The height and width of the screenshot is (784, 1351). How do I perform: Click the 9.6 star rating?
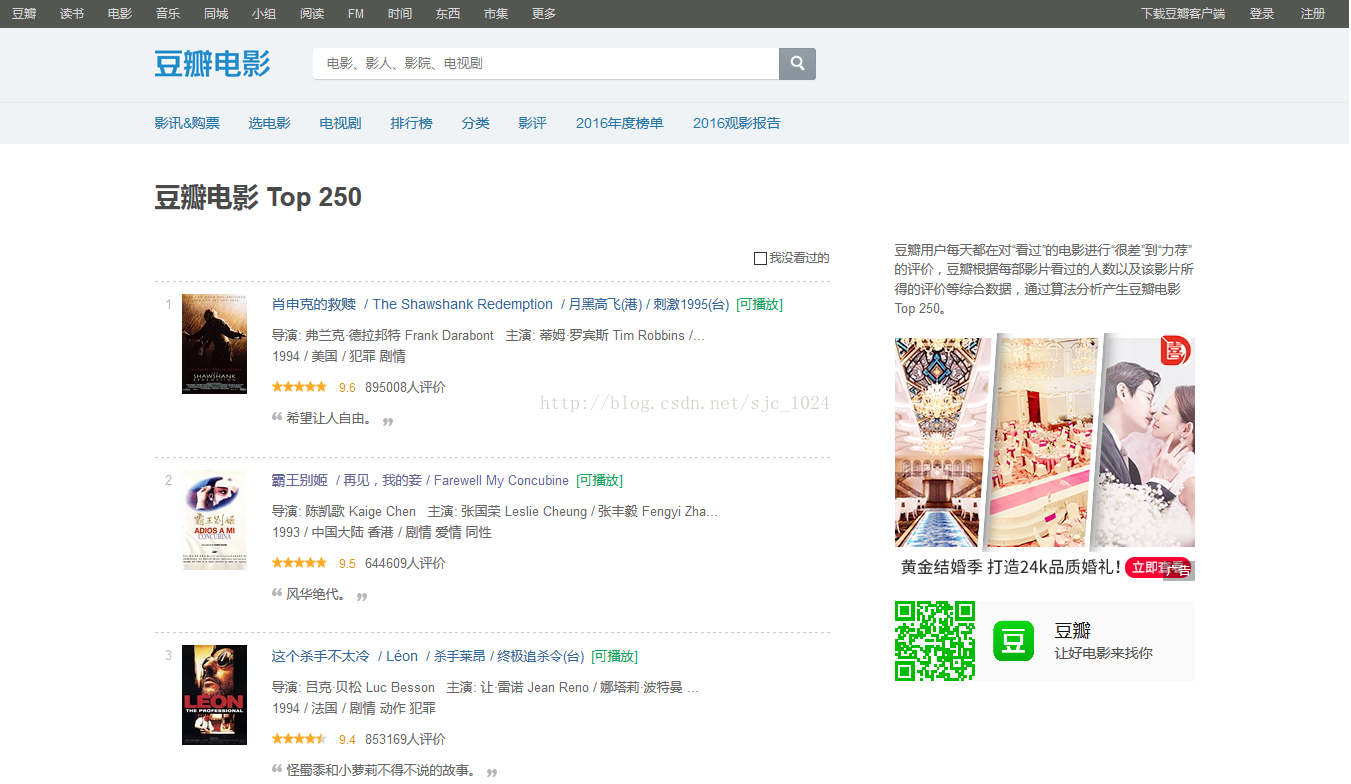(x=299, y=387)
